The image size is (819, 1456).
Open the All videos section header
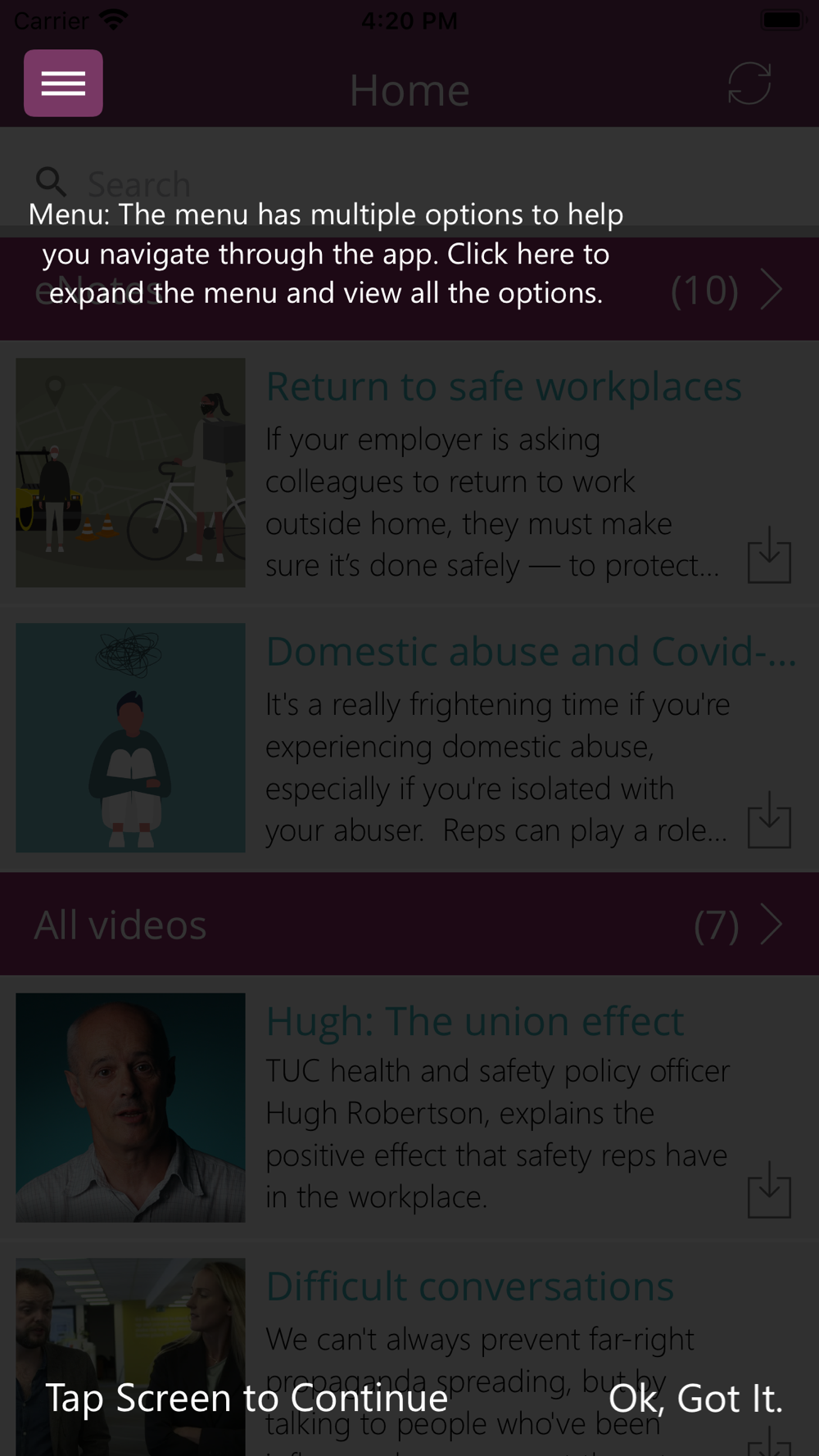pyautogui.click(x=409, y=925)
